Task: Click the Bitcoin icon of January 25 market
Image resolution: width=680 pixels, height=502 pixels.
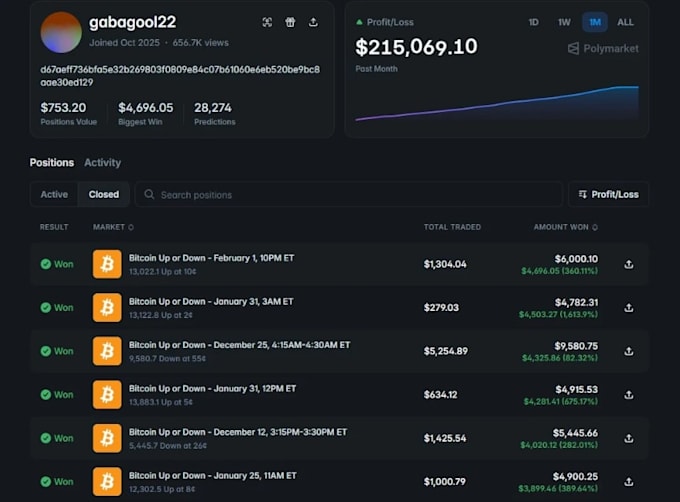Action: (107, 481)
